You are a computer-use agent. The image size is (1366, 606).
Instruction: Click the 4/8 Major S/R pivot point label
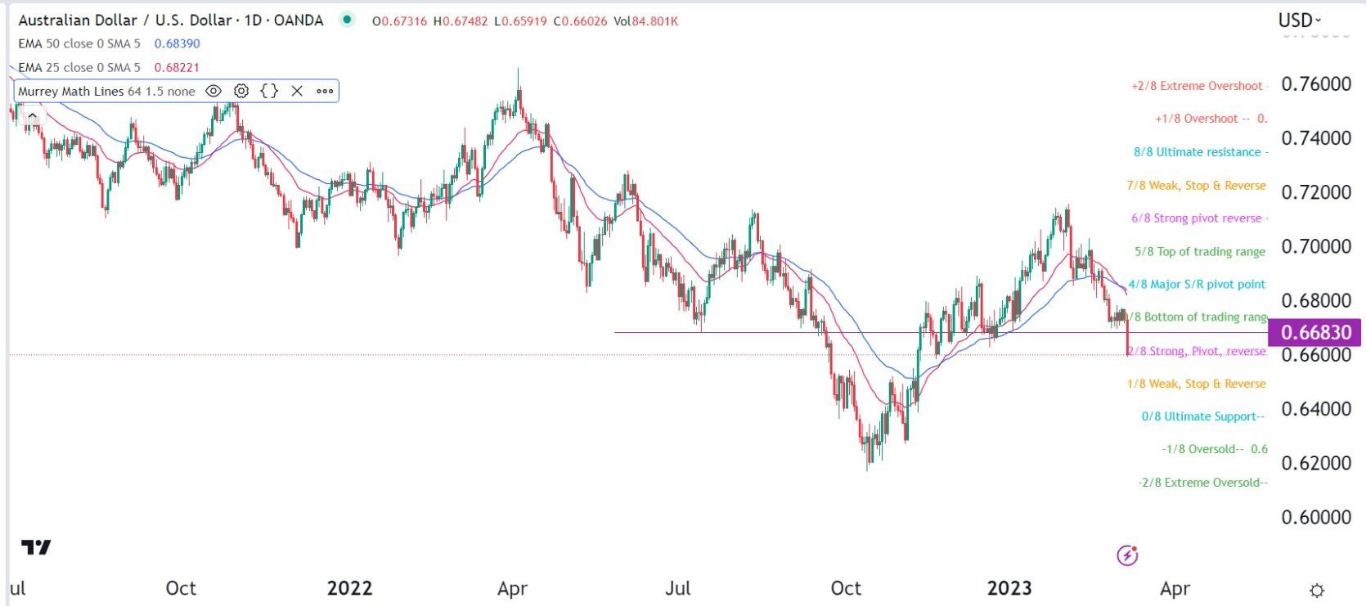pyautogui.click(x=1196, y=284)
